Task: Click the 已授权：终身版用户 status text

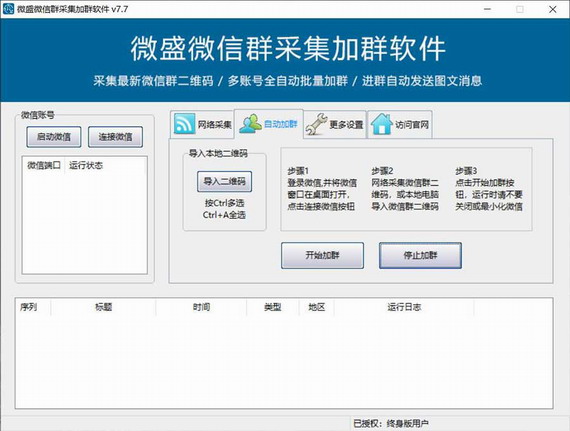Action: point(391,423)
